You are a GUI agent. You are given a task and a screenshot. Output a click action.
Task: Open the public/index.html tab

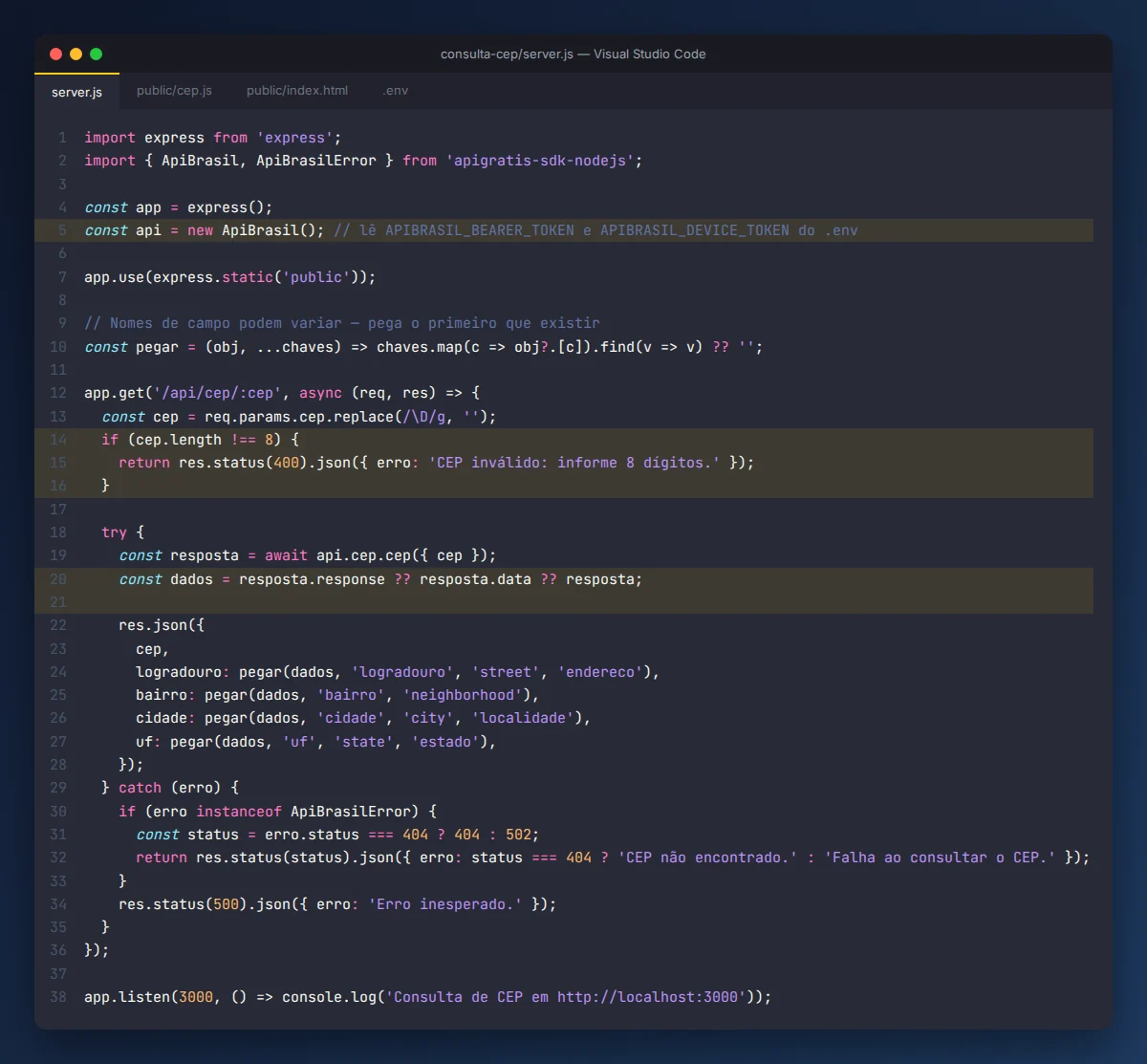coord(297,91)
